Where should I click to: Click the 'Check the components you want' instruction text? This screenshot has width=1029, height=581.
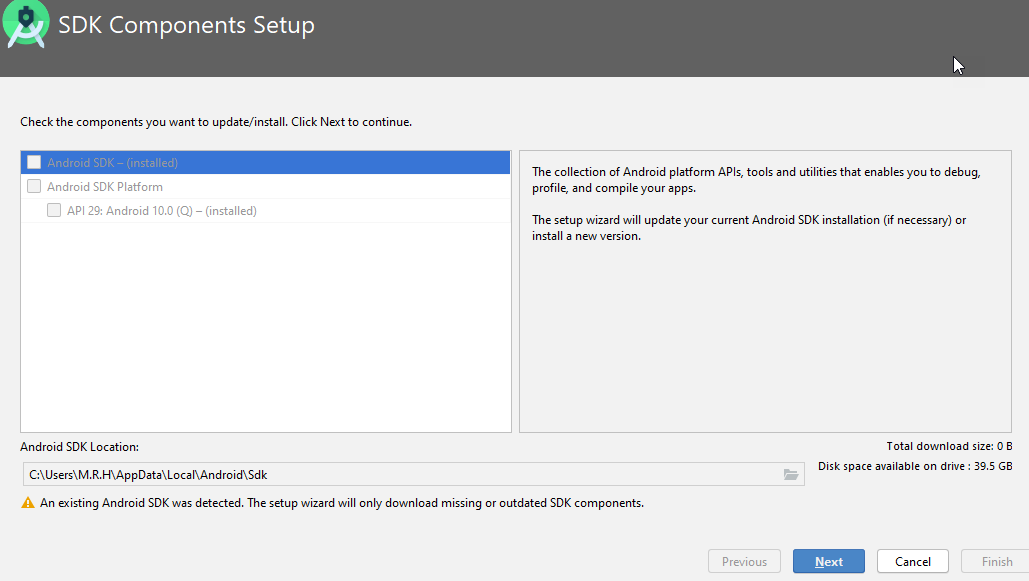click(x=216, y=121)
